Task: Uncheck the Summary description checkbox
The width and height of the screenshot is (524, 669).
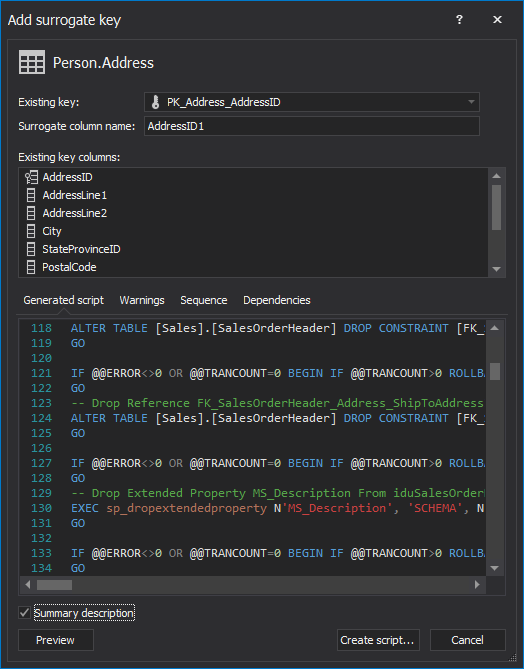Action: 24,613
